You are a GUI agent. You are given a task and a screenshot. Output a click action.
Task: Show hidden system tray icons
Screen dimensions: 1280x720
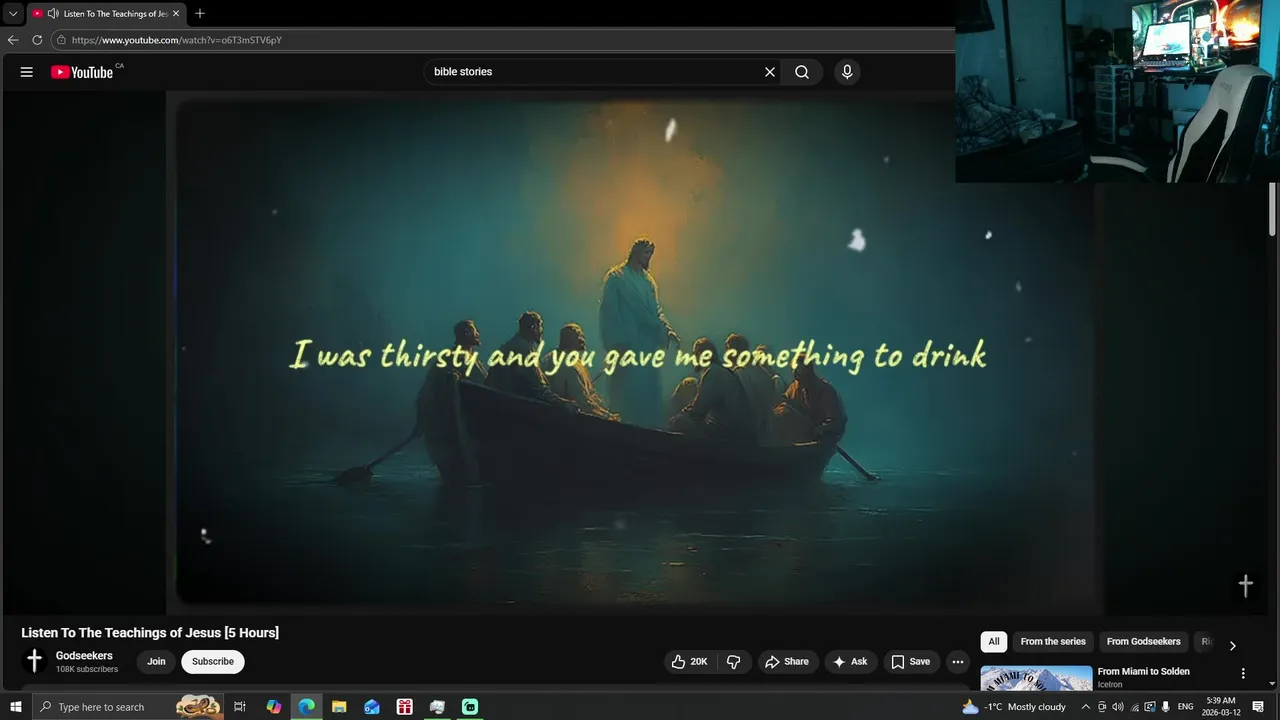coord(1086,707)
